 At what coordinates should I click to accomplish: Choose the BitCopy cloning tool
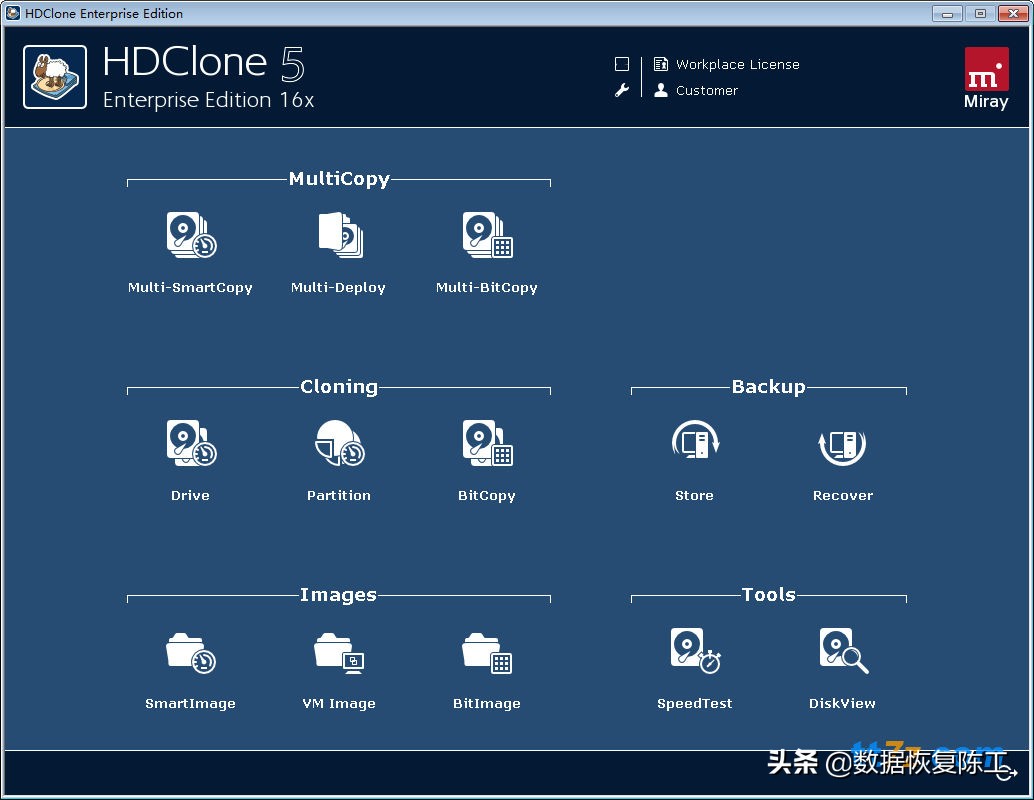click(487, 444)
